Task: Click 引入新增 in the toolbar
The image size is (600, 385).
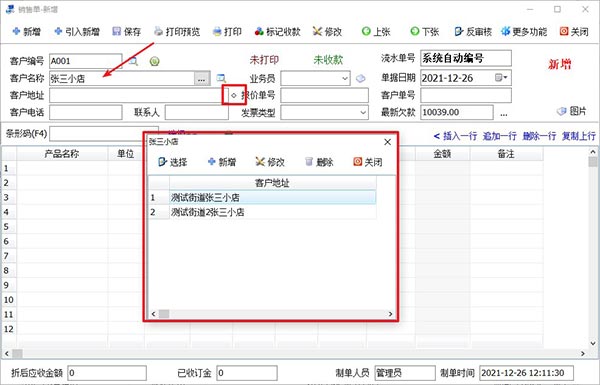Action: point(77,31)
